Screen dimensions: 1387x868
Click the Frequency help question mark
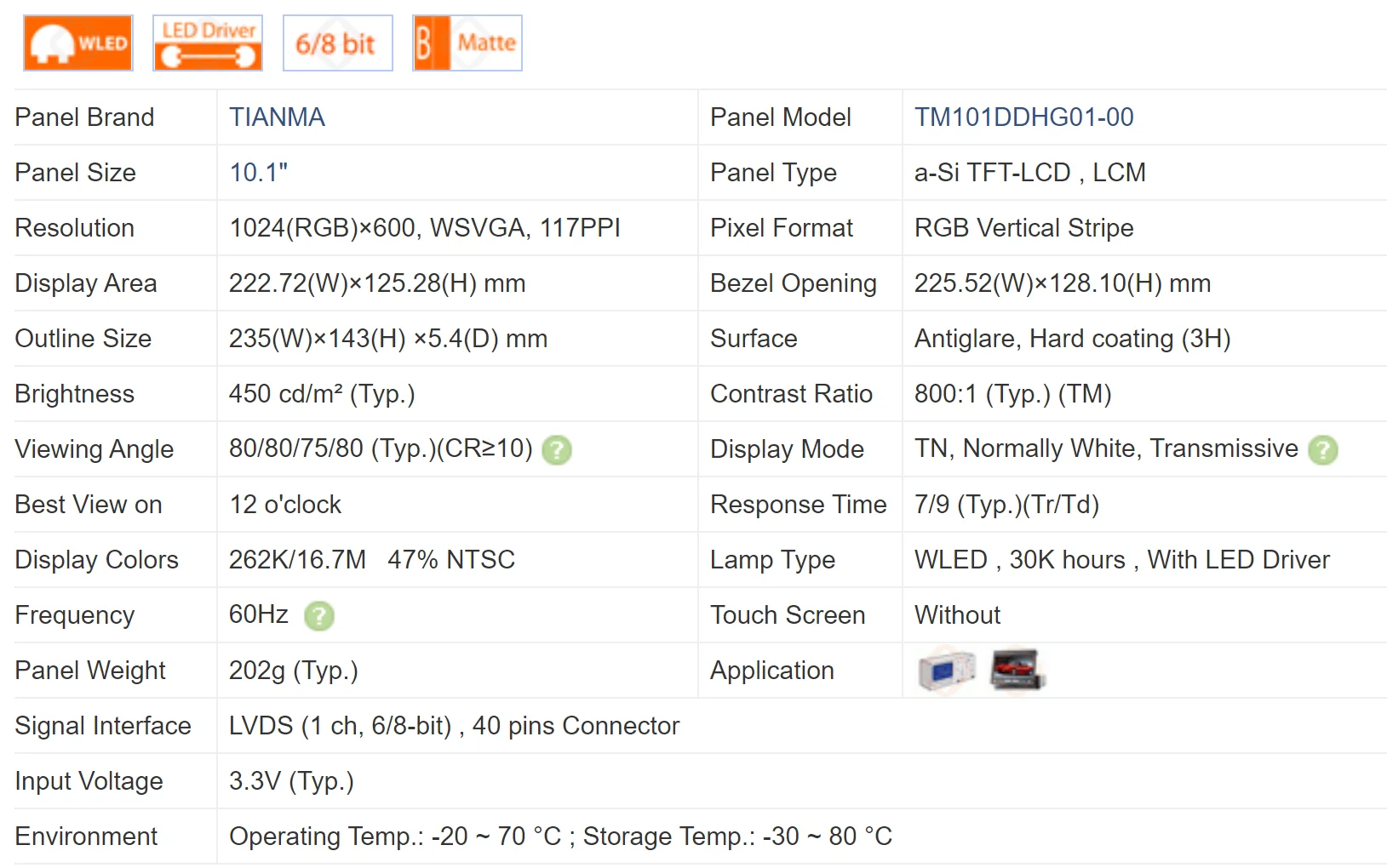click(318, 615)
